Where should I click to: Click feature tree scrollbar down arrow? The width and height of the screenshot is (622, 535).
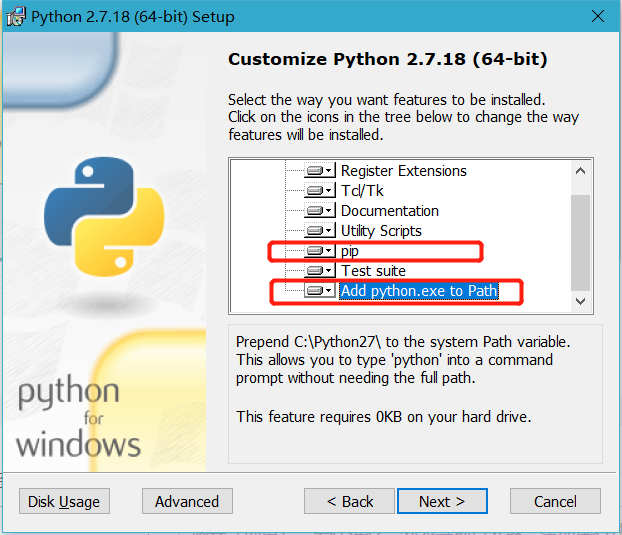[580, 301]
